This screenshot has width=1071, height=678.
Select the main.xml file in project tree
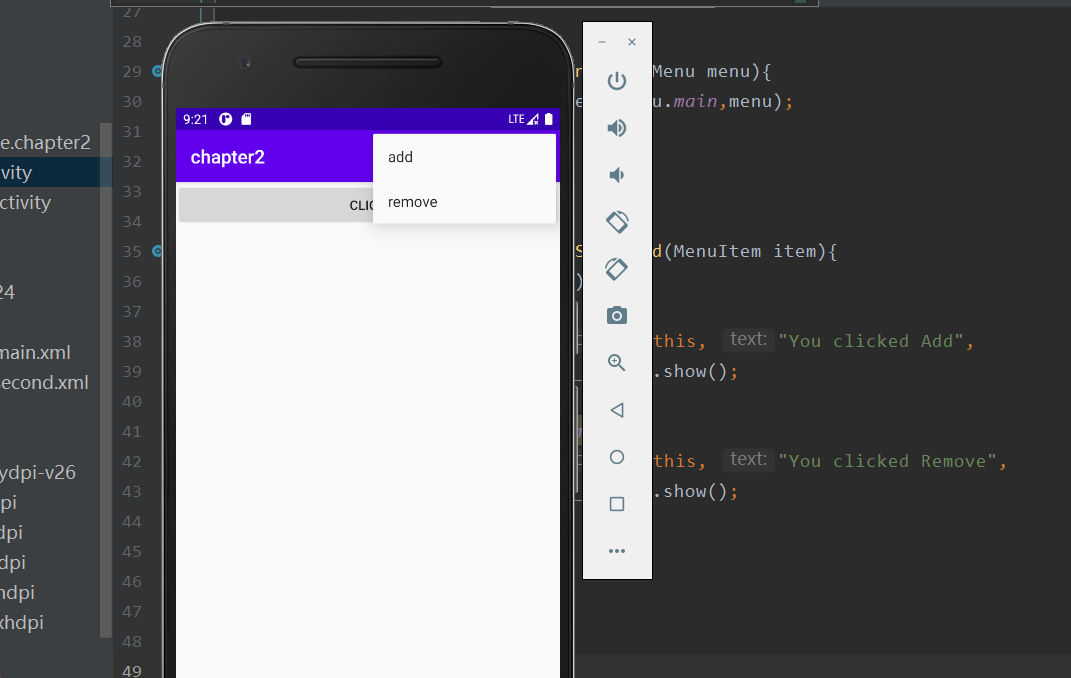[x=35, y=352]
